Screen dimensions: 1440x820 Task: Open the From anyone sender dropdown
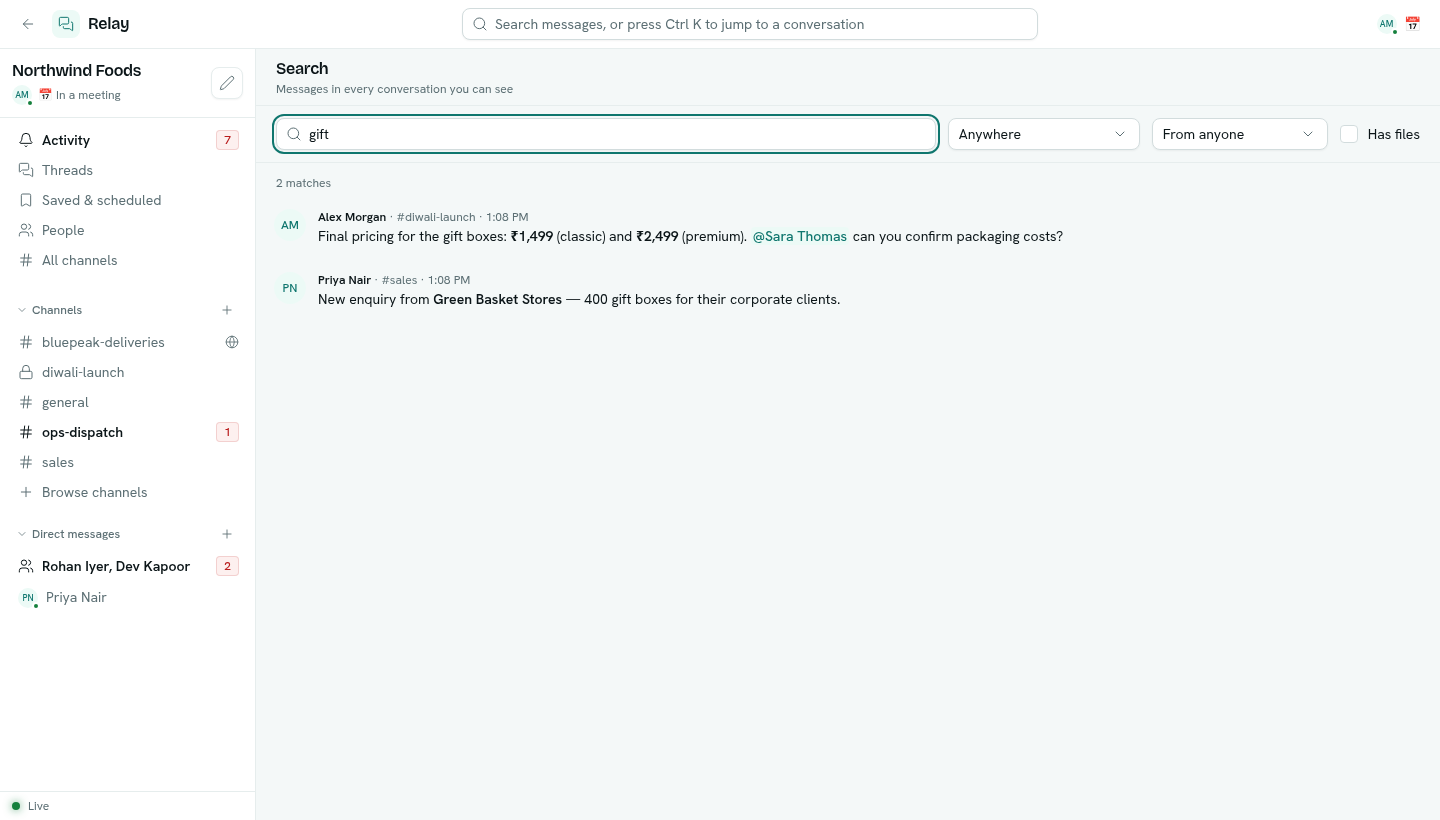[1239, 134]
